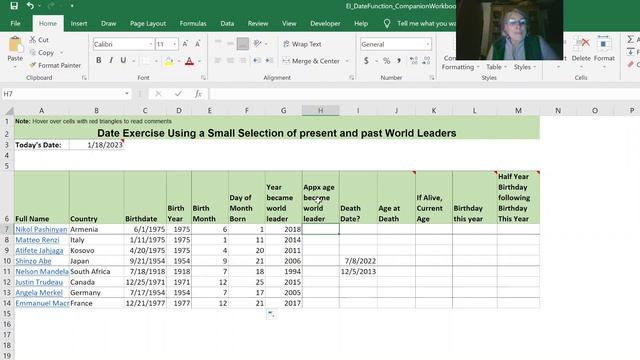Click the Copy icon
This screenshot has width=640, height=360.
pyautogui.click(x=33, y=52)
